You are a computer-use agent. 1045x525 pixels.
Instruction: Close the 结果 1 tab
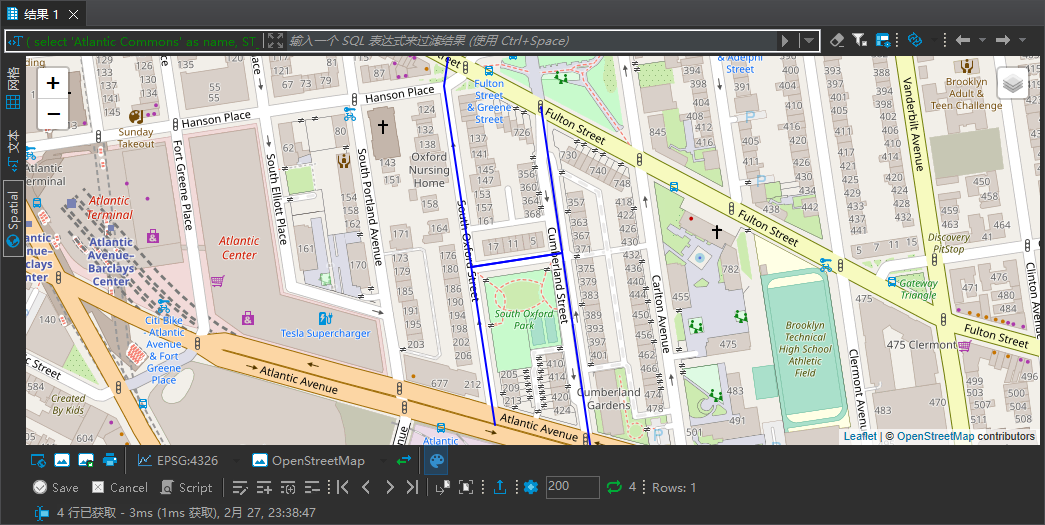click(x=73, y=15)
